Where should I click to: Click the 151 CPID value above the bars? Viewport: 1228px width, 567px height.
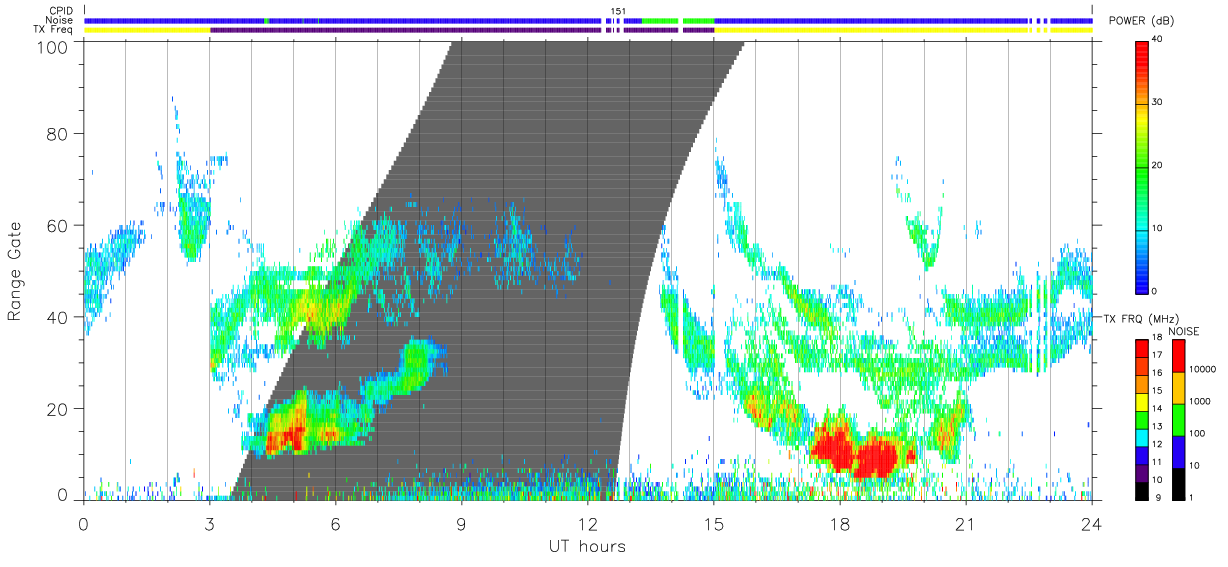(618, 11)
